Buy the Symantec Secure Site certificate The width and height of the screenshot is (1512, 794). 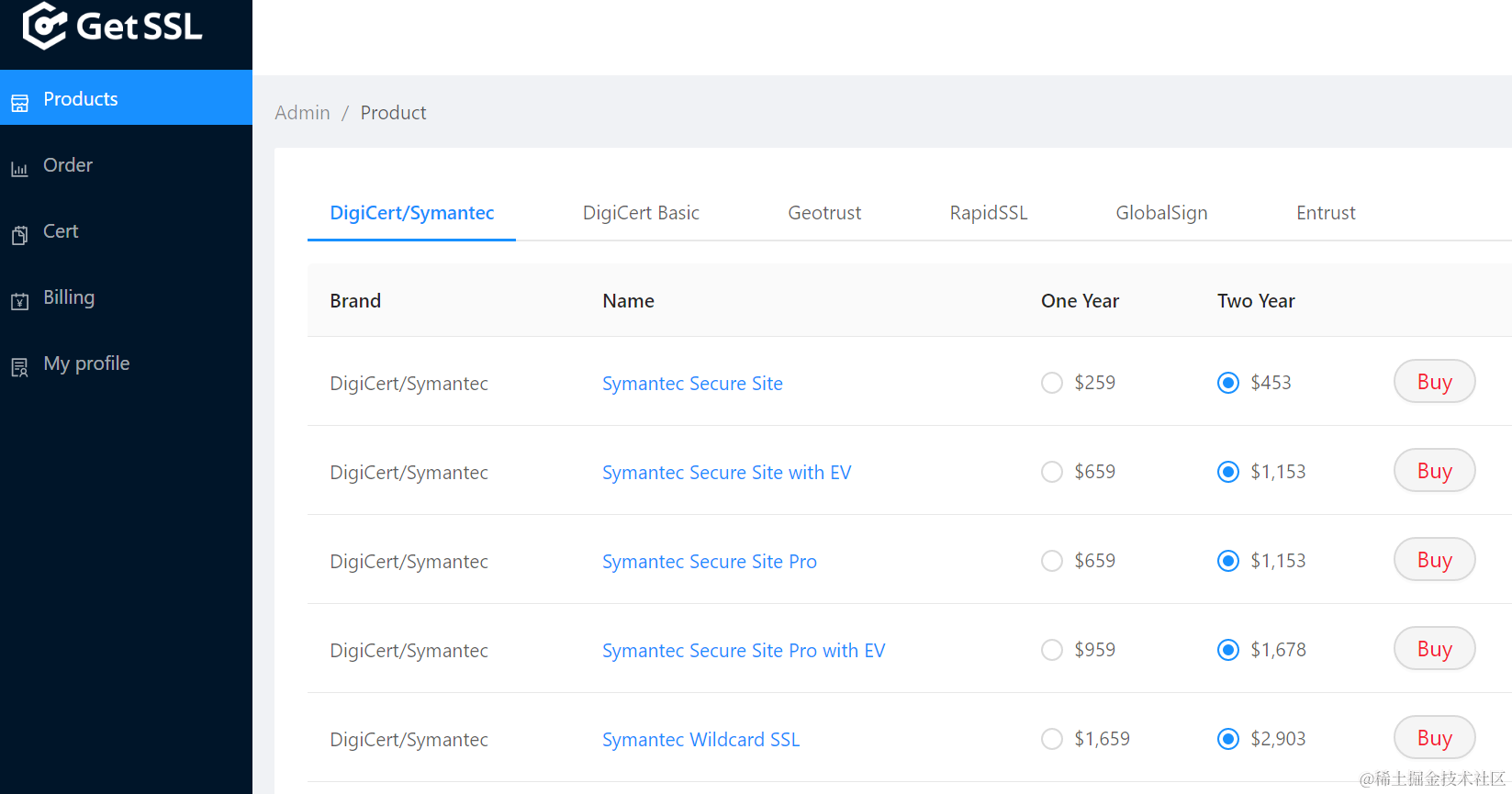[x=1434, y=382]
